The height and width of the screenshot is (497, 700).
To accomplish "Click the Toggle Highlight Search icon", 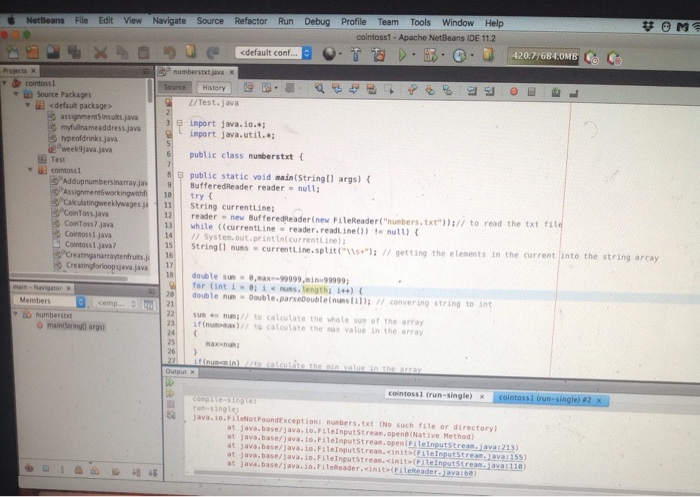I will tap(371, 89).
